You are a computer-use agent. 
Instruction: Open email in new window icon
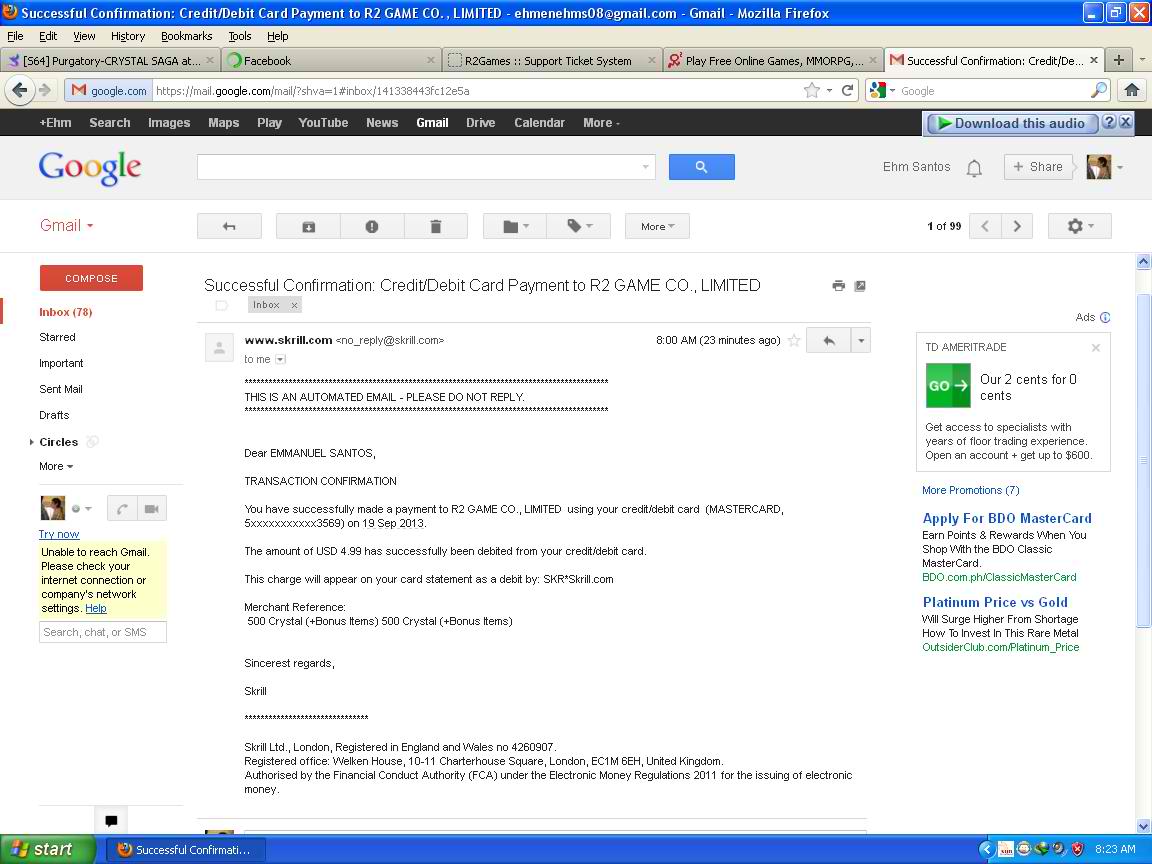860,286
